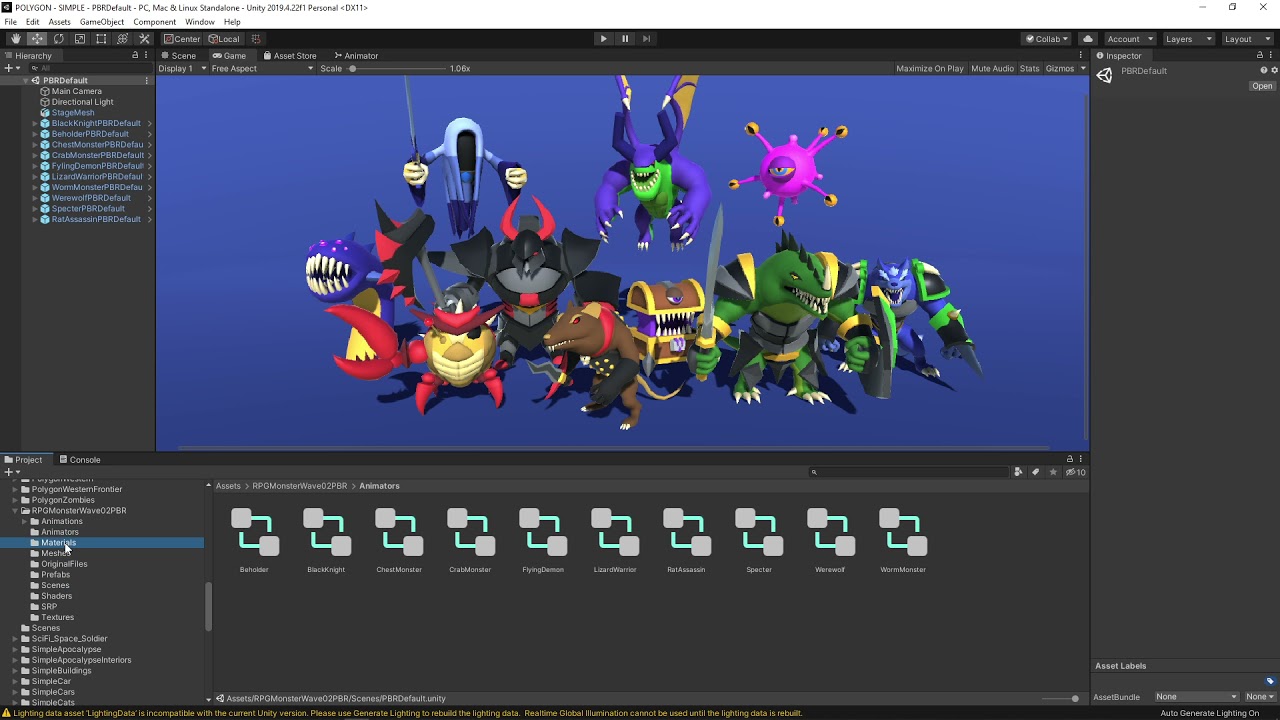1280x720 pixels.
Task: Select the Specter animator asset
Action: coord(758,541)
